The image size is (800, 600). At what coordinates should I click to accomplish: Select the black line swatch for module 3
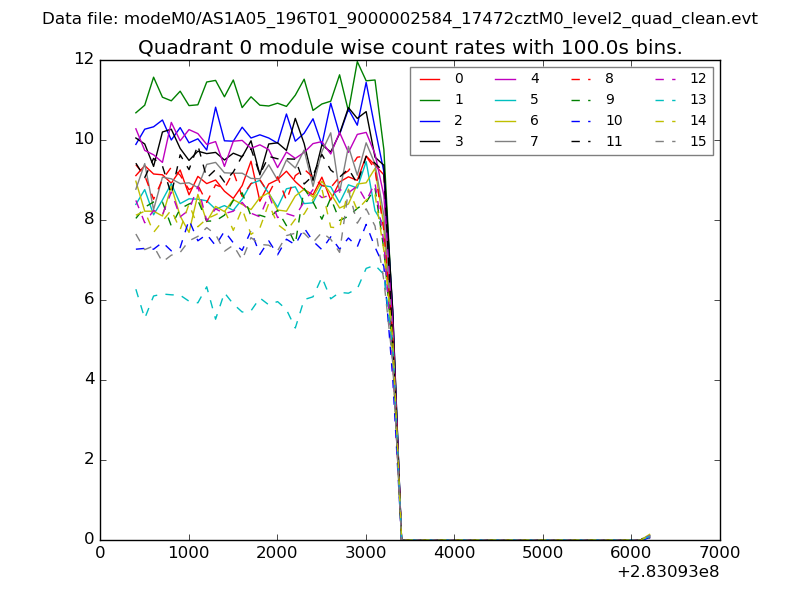coord(430,141)
